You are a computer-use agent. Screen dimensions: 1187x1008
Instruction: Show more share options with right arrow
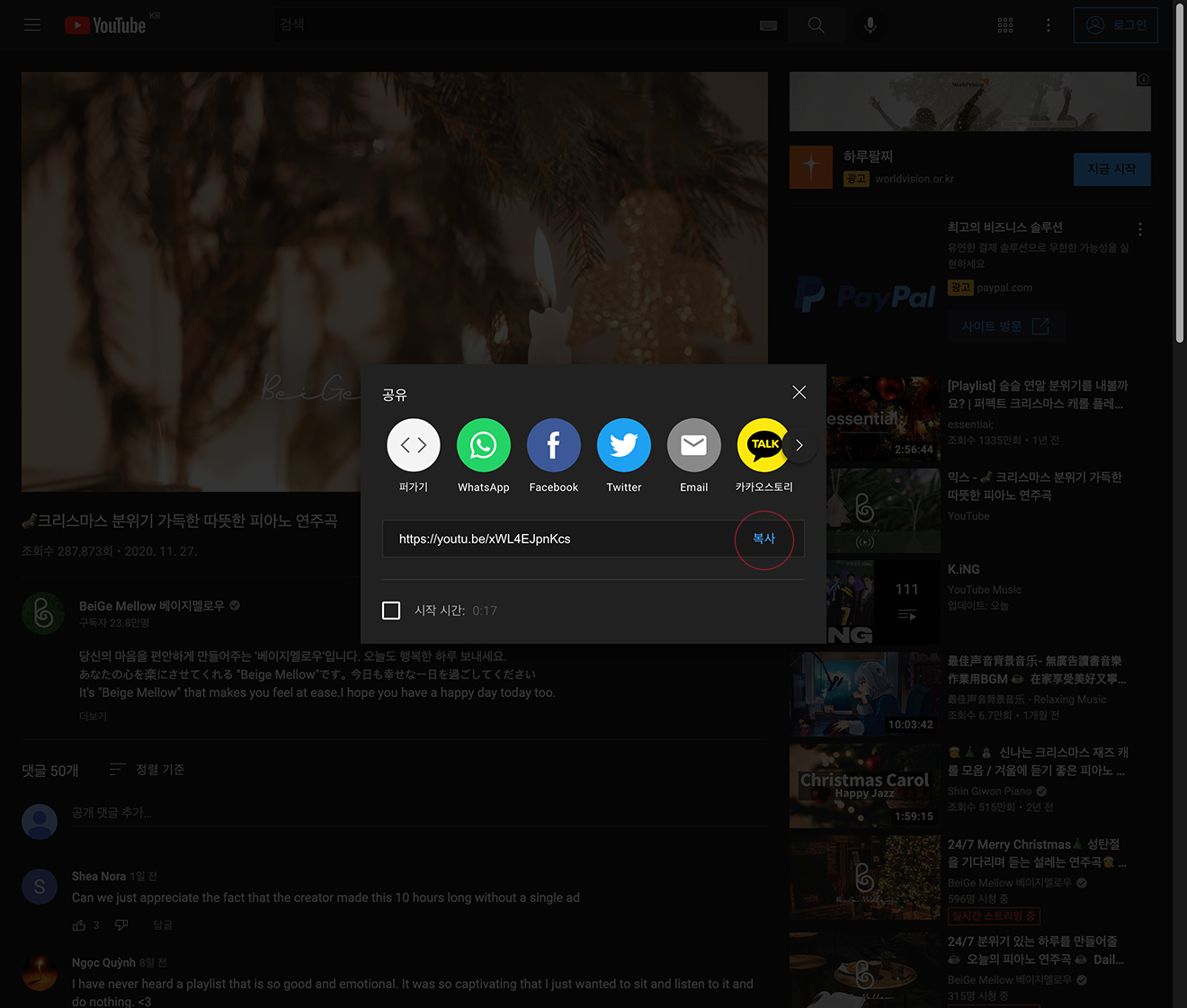pos(799,445)
